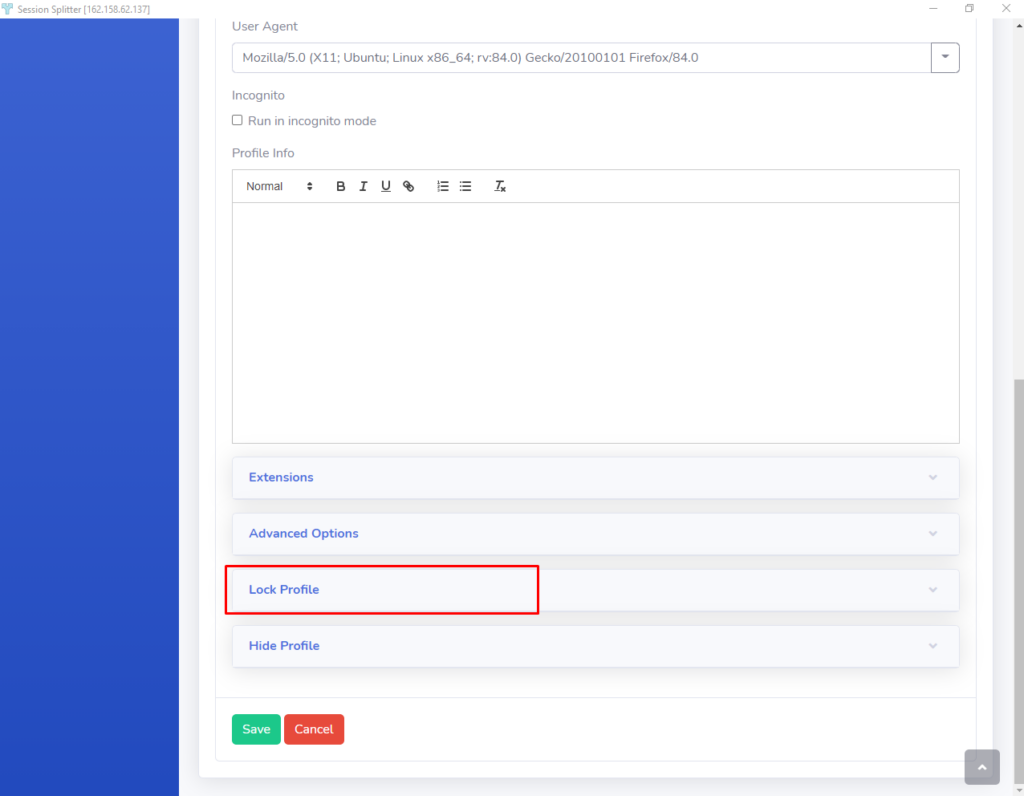Image resolution: width=1024 pixels, height=796 pixels.
Task: Click inside the Profile Info text area
Action: click(596, 323)
